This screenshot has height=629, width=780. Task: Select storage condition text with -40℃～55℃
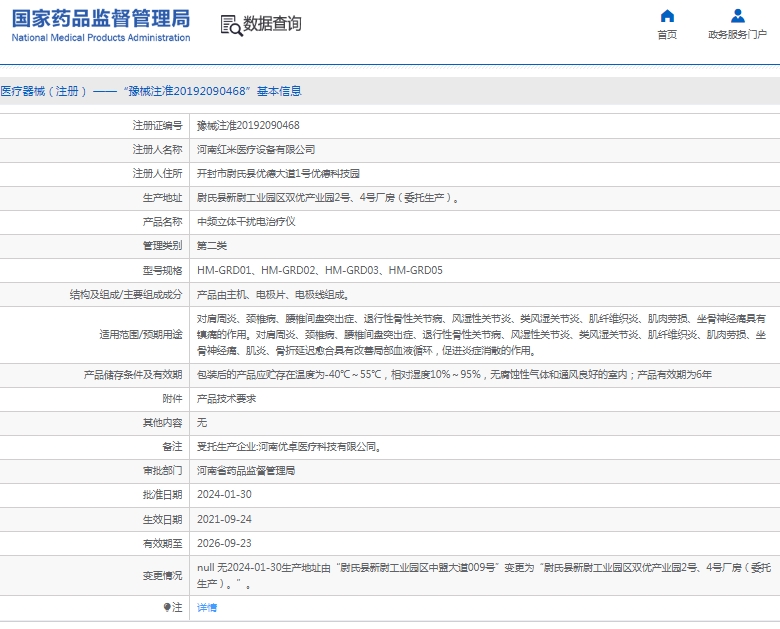pyautogui.click(x=454, y=374)
